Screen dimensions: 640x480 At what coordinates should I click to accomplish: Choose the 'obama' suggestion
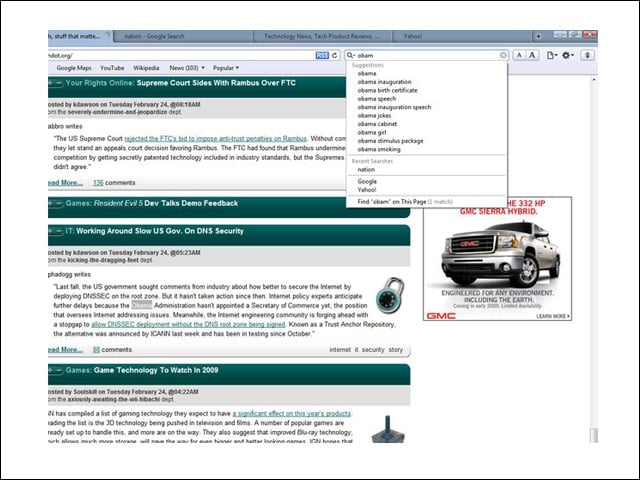(427, 73)
